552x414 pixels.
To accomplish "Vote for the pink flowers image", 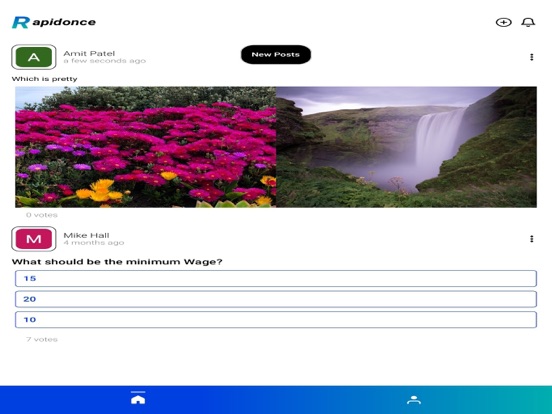I will pos(145,147).
